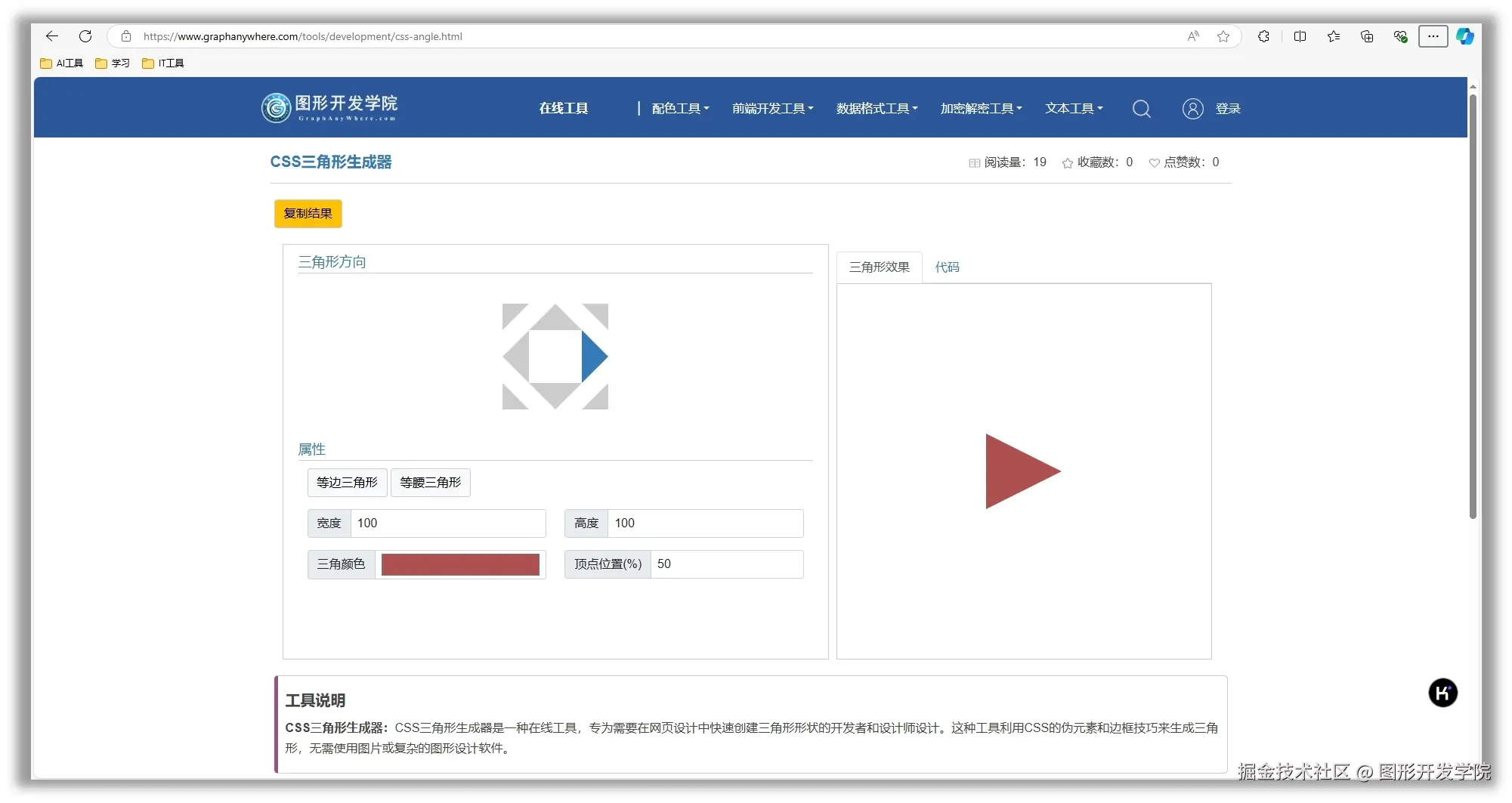The height and width of the screenshot is (803, 1512).
Task: Click the 顶点位置(%) input field
Action: click(x=727, y=564)
